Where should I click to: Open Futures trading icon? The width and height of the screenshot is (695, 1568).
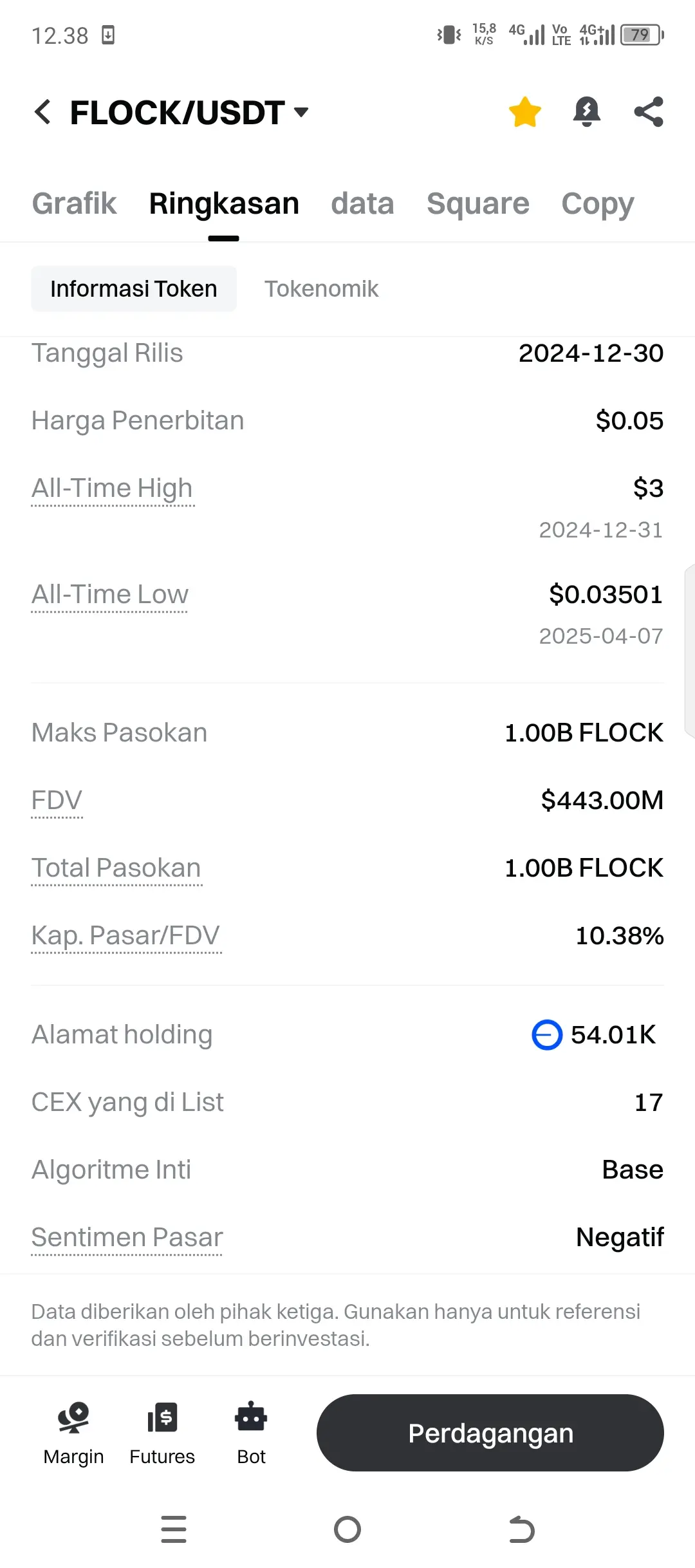(x=162, y=1433)
